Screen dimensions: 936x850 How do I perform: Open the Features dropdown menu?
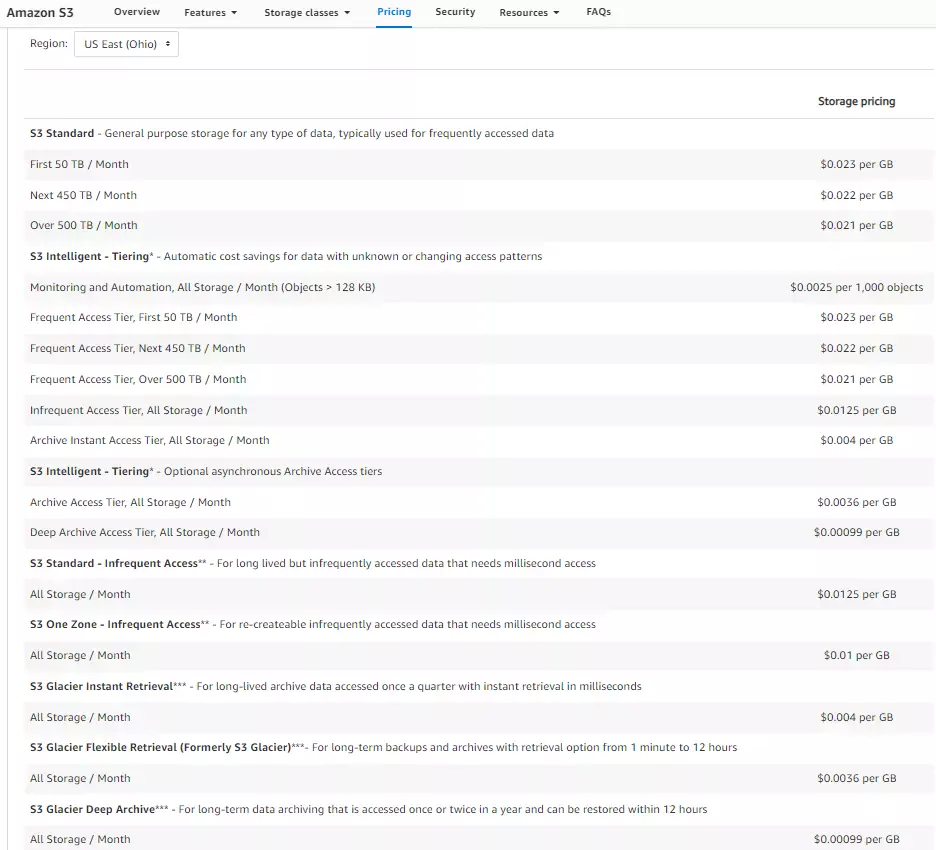(210, 13)
